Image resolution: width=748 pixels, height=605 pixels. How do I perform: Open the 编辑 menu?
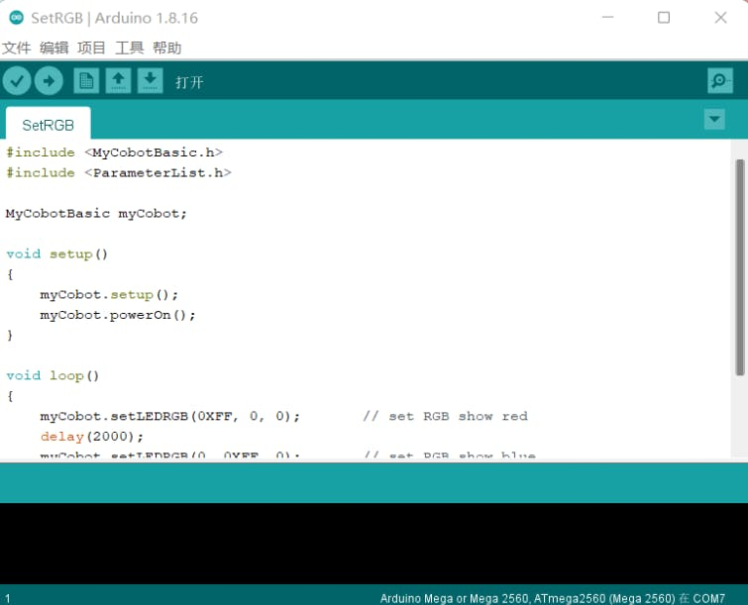(54, 48)
